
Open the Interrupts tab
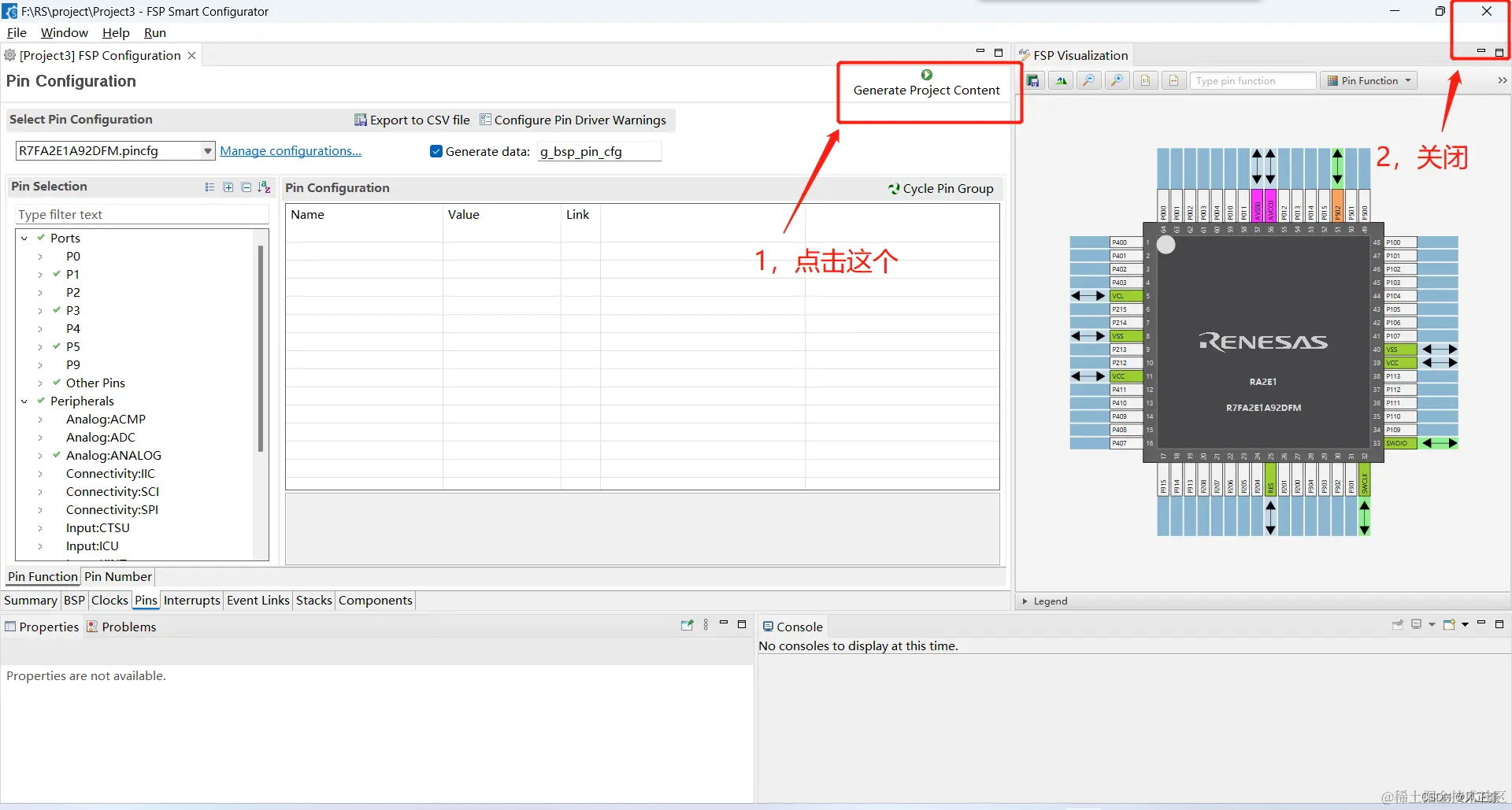(192, 600)
